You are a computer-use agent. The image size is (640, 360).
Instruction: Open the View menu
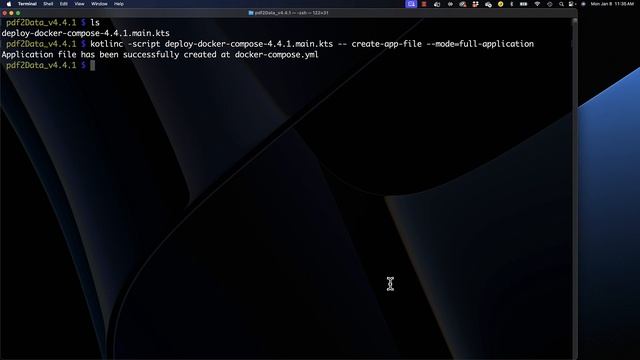point(79,4)
